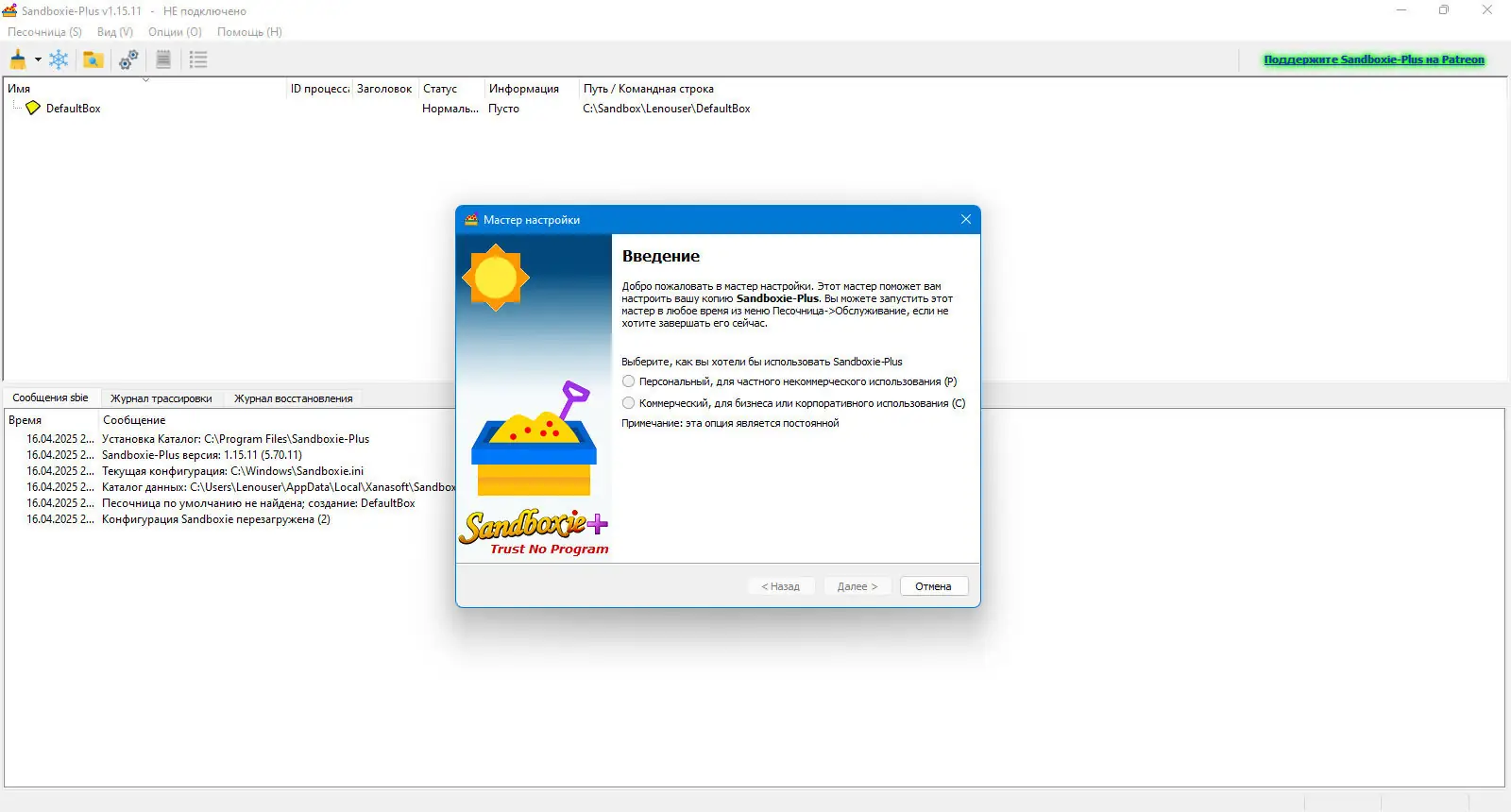1511x812 pixels.
Task: Sort sandboxes by the Имя column header
Action: point(145,89)
